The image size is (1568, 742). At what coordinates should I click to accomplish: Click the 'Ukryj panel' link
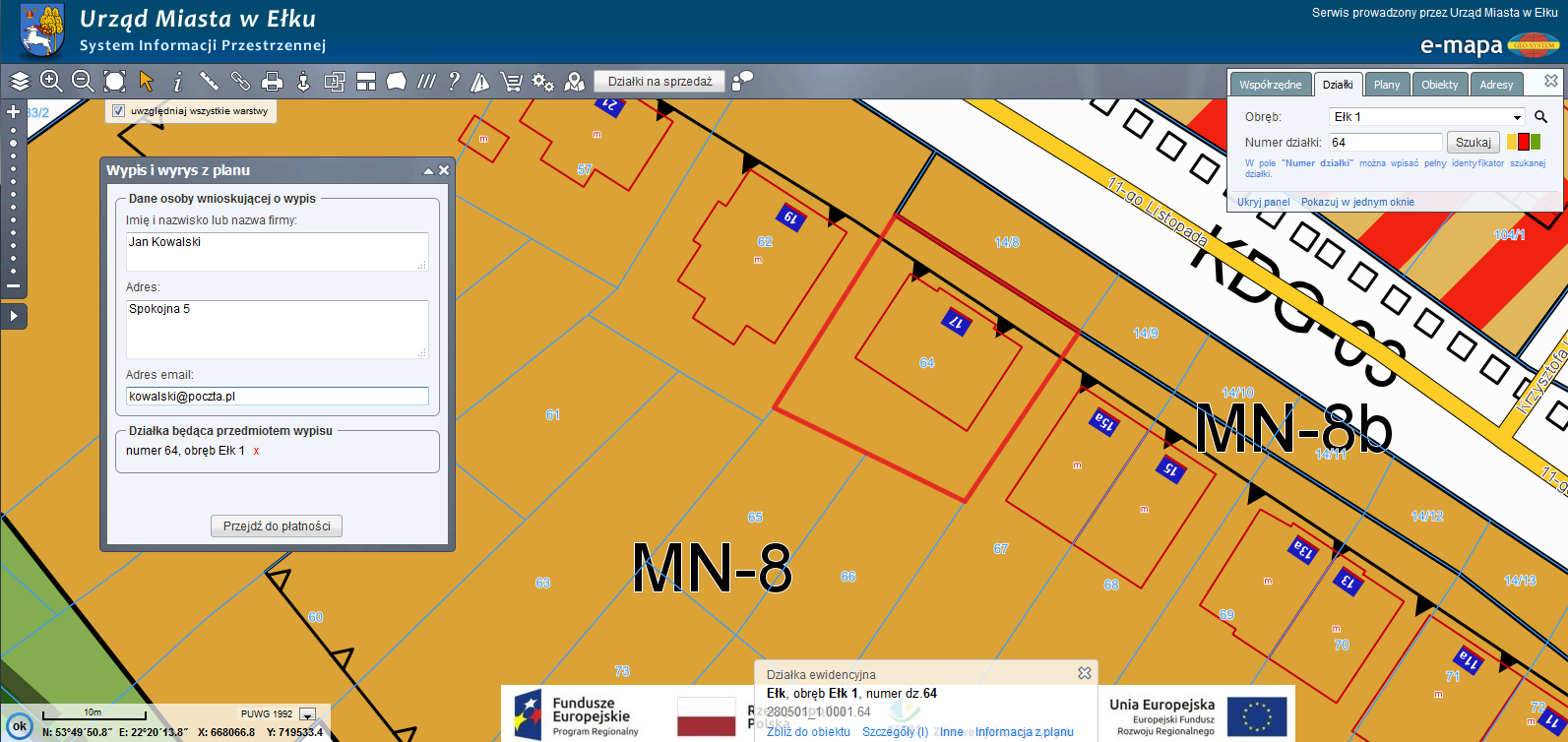1263,202
